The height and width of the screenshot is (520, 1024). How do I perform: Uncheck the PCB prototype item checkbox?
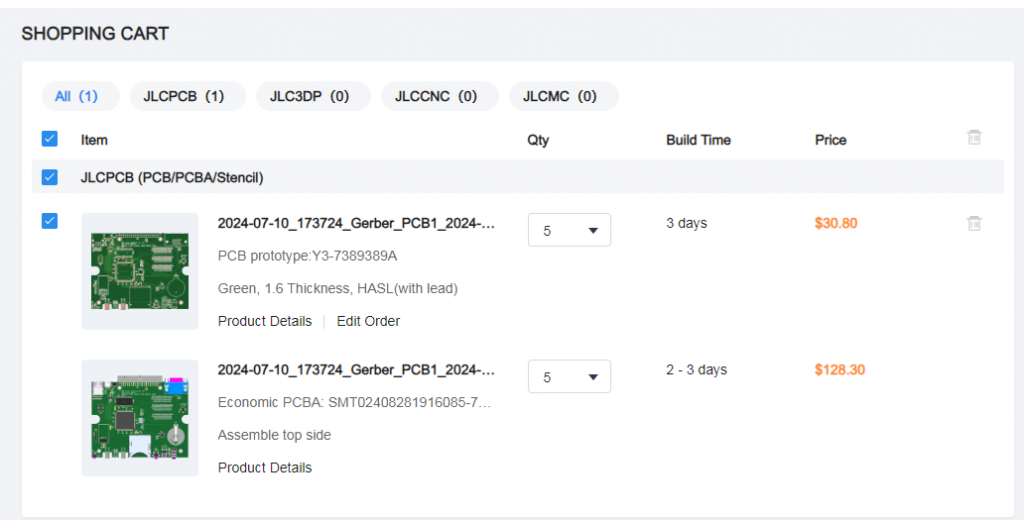[49, 221]
